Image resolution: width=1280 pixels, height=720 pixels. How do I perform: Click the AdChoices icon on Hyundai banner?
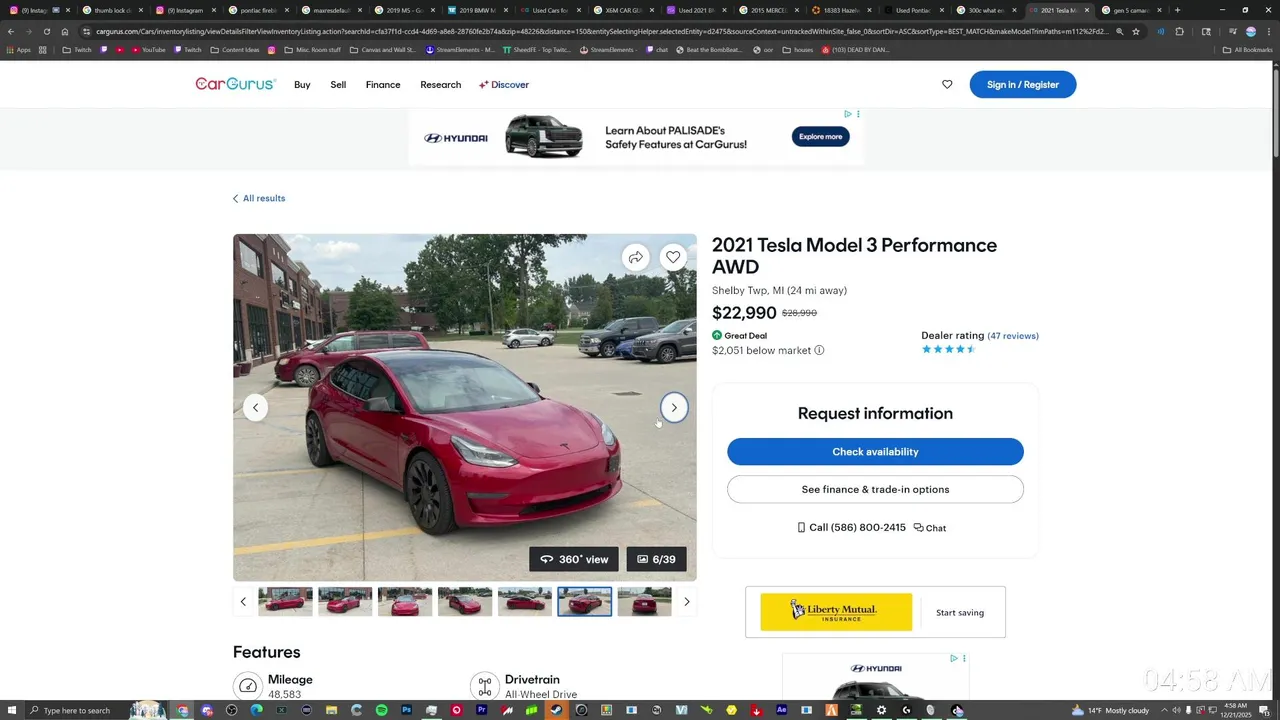pyautogui.click(x=847, y=114)
